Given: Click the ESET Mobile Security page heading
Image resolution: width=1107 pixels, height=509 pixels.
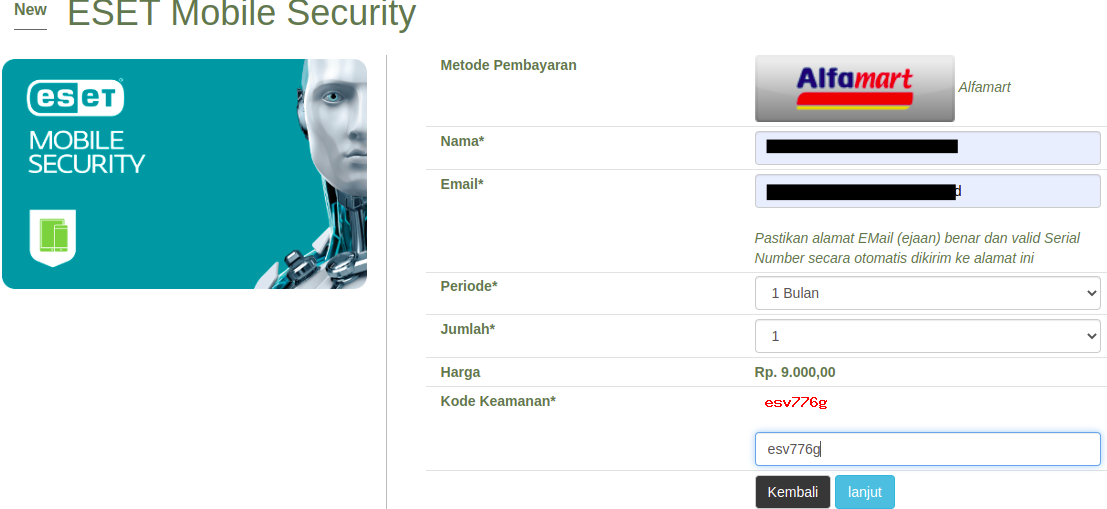Looking at the screenshot, I should click(241, 13).
